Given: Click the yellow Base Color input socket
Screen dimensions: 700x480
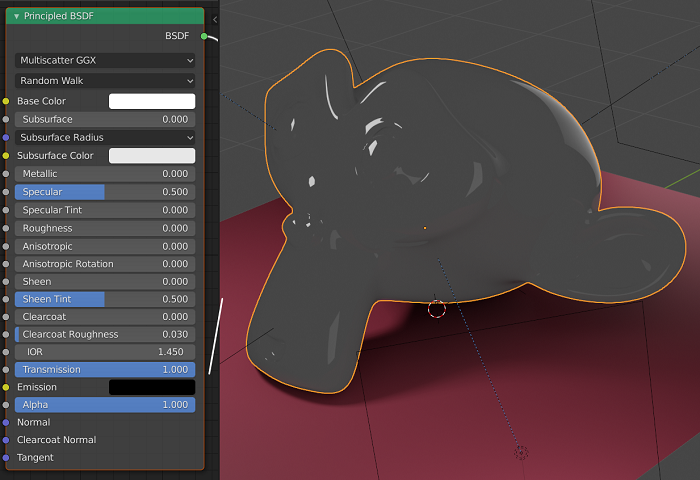Looking at the screenshot, I should pyautogui.click(x=6, y=101).
